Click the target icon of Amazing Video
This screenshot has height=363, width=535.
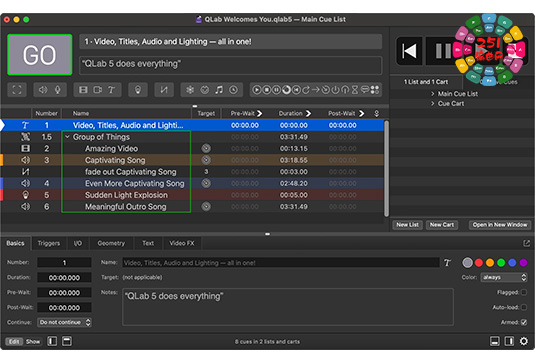(x=206, y=148)
